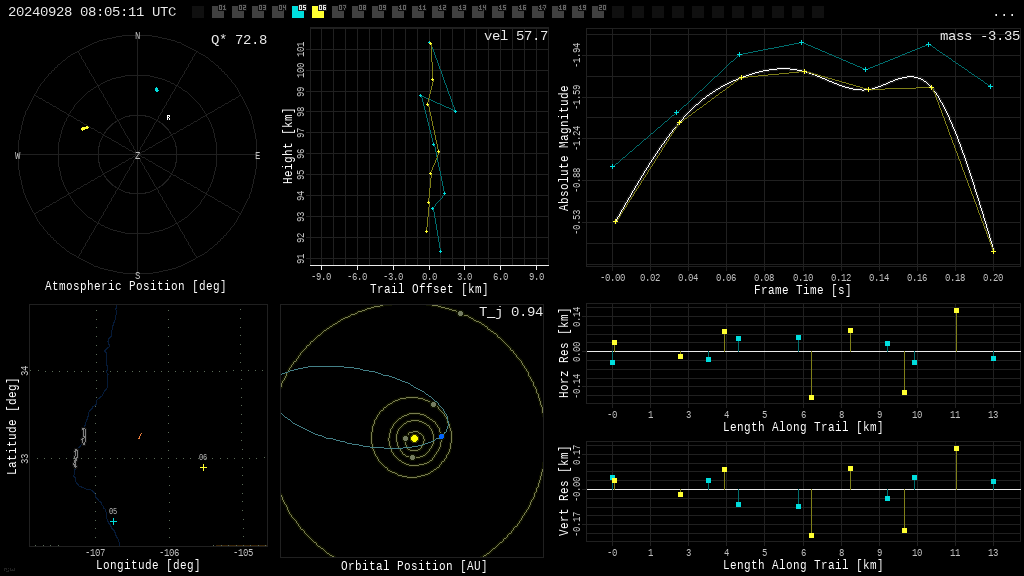Screen dimensions: 1024x576
Task: Select station 20 indicator in top bar
Action: coord(598,12)
